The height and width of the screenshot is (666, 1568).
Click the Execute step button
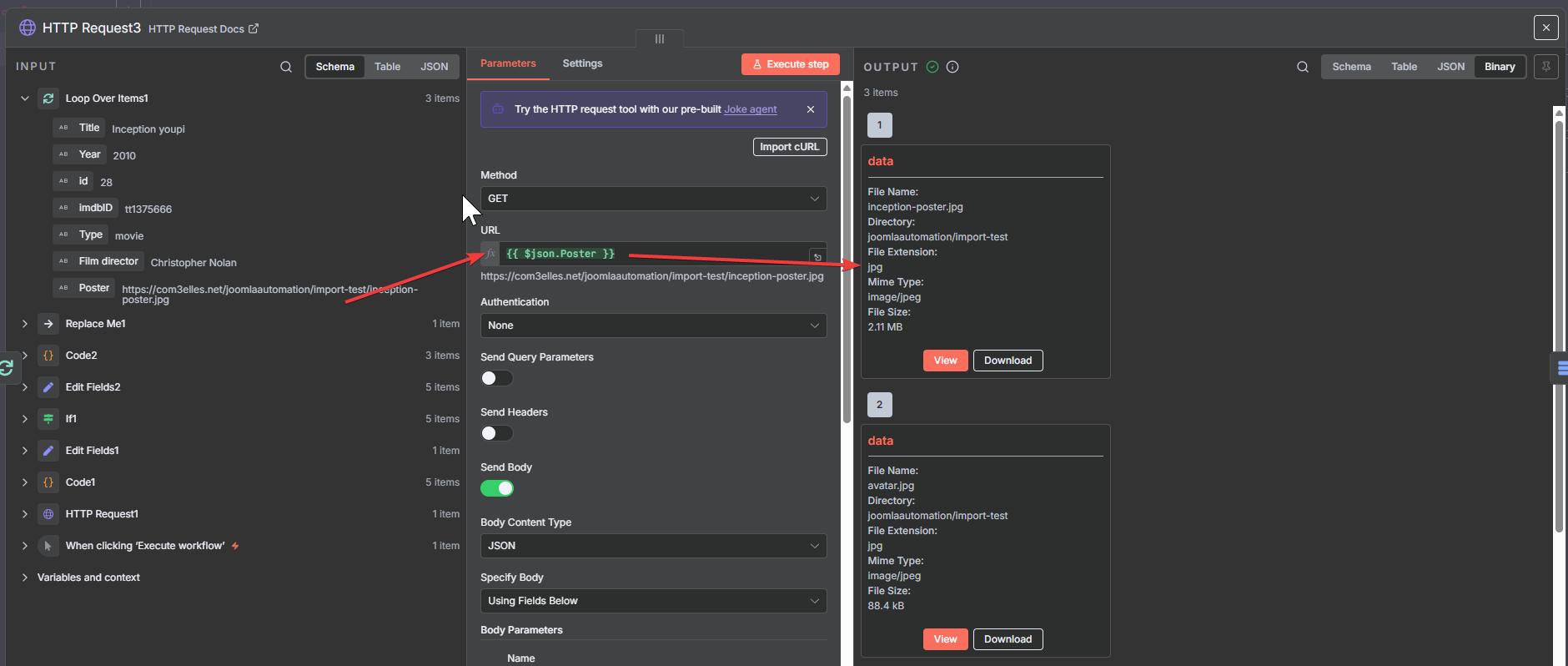click(790, 64)
